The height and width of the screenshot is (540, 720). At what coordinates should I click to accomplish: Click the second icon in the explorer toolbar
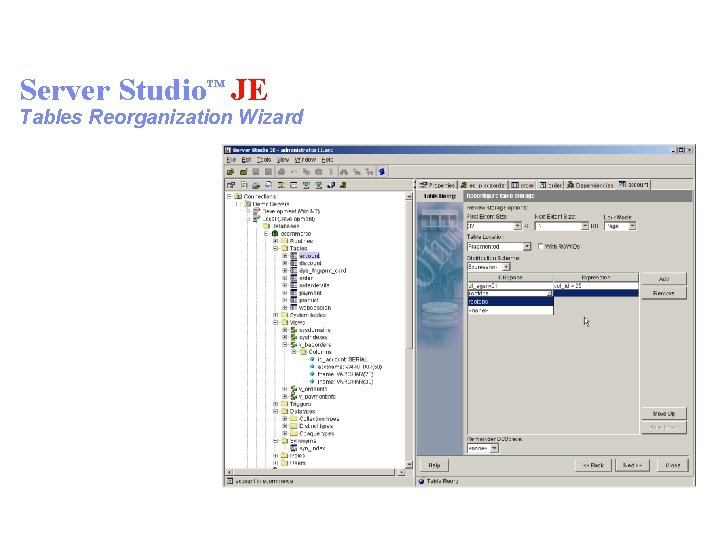pos(244,185)
